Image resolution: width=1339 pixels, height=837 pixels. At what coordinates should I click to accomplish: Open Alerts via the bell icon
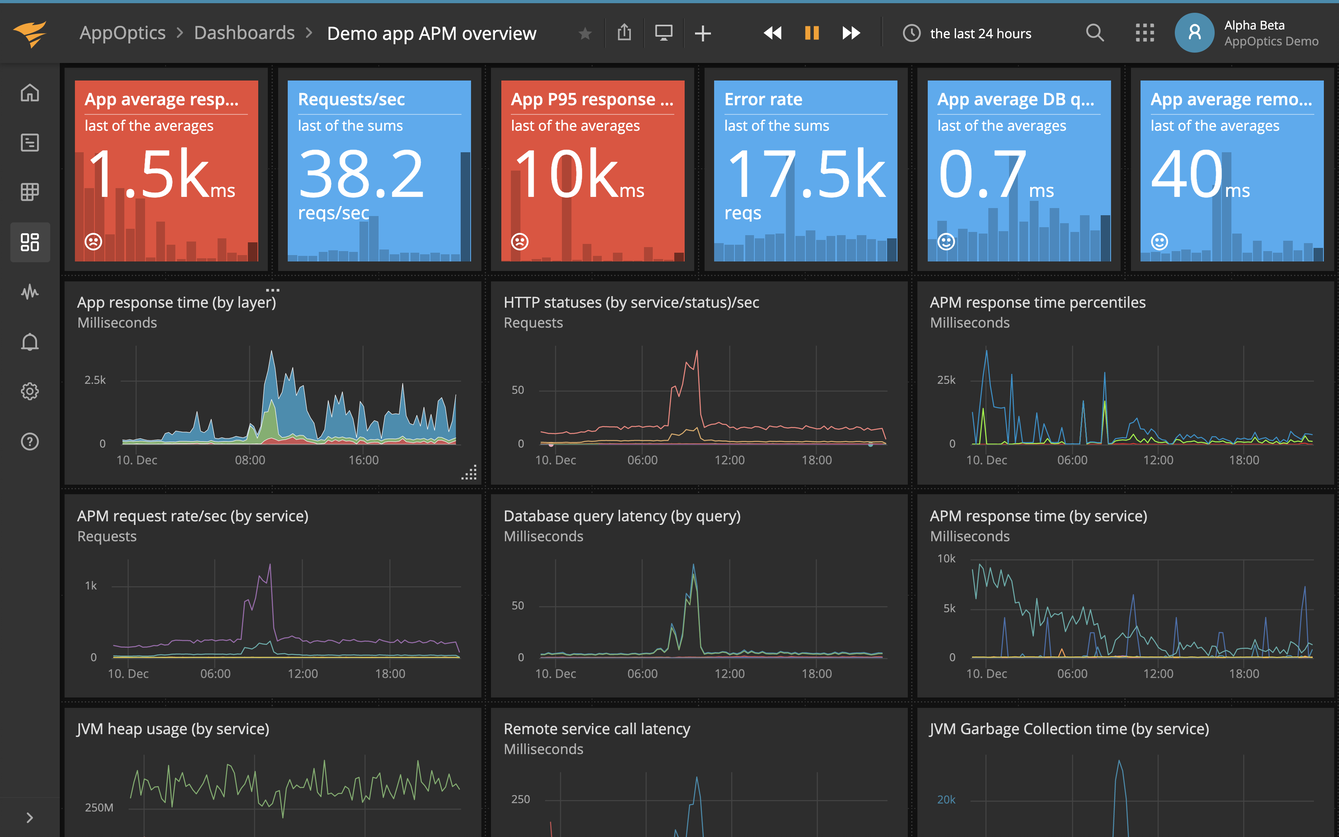point(29,341)
